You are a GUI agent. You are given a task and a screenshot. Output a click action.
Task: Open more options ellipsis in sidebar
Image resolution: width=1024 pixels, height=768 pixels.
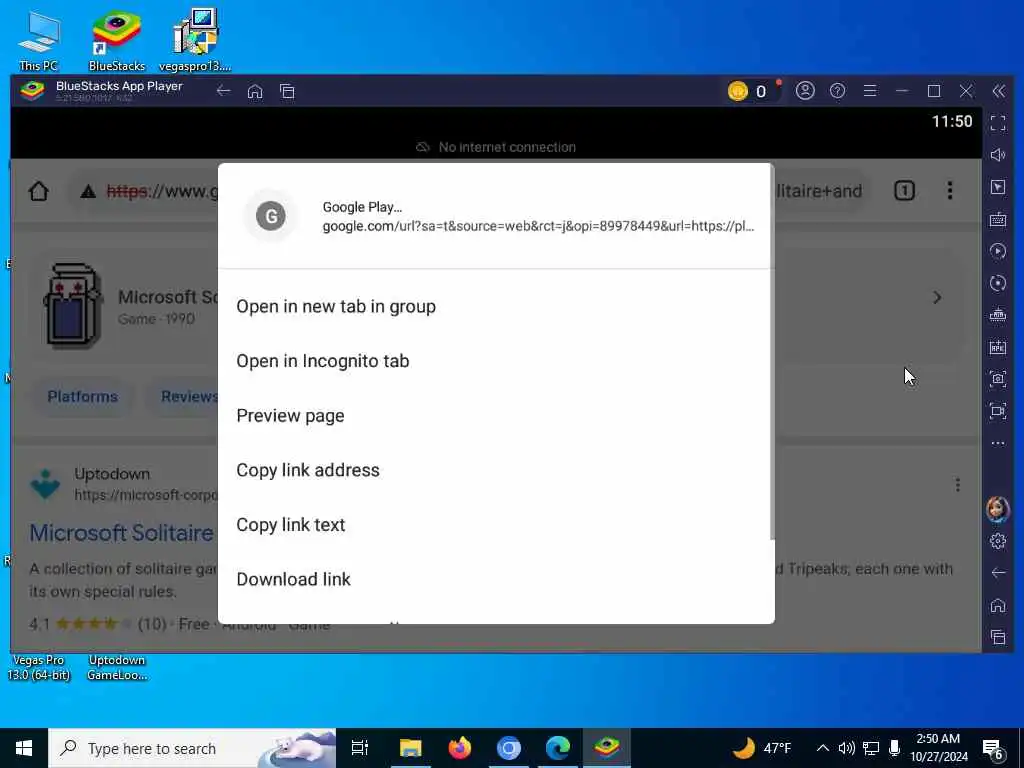click(998, 443)
